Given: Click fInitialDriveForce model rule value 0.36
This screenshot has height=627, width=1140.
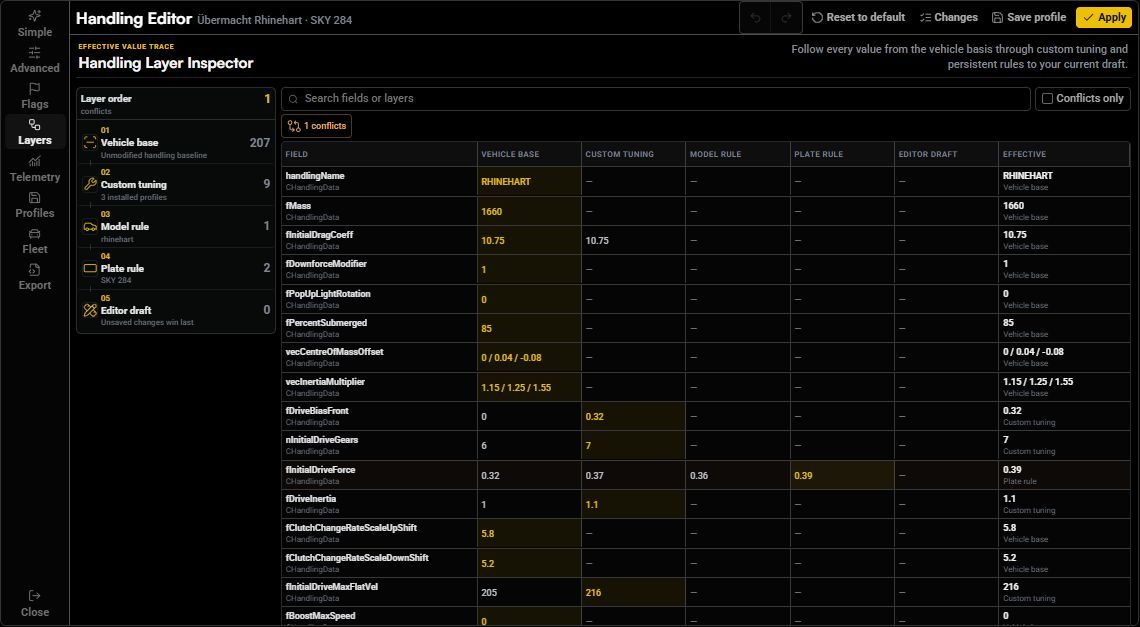Looking at the screenshot, I should 699,476.
